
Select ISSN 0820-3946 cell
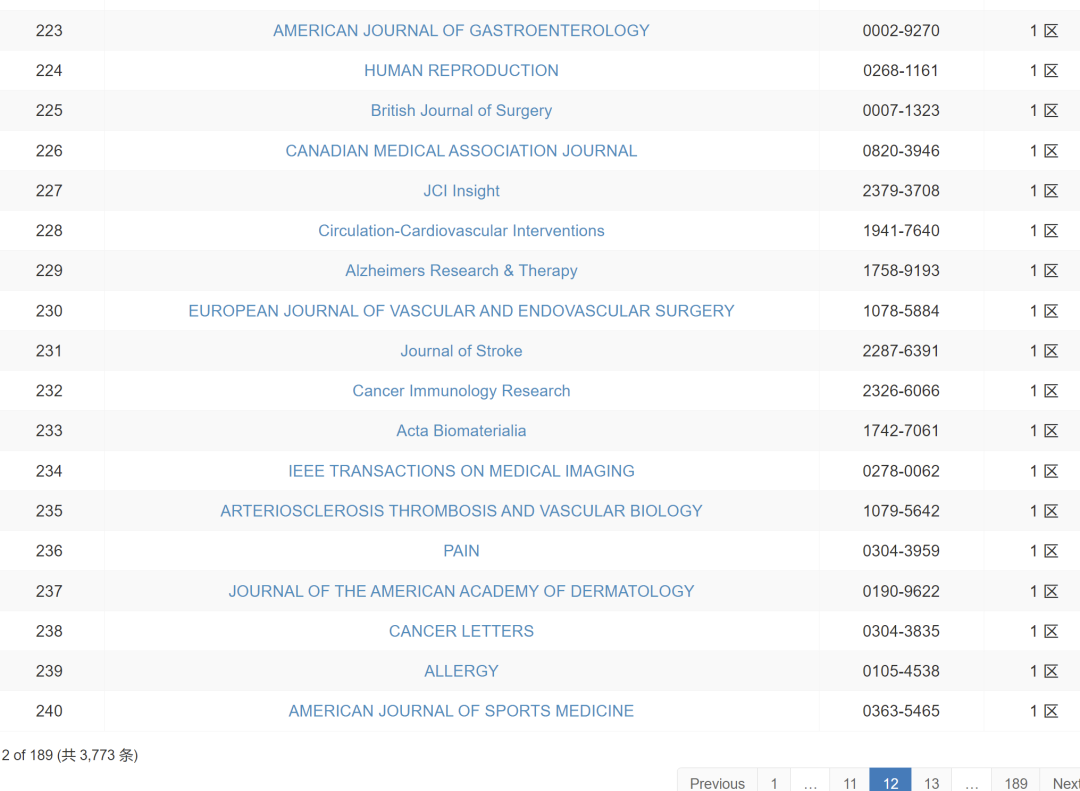(x=901, y=150)
